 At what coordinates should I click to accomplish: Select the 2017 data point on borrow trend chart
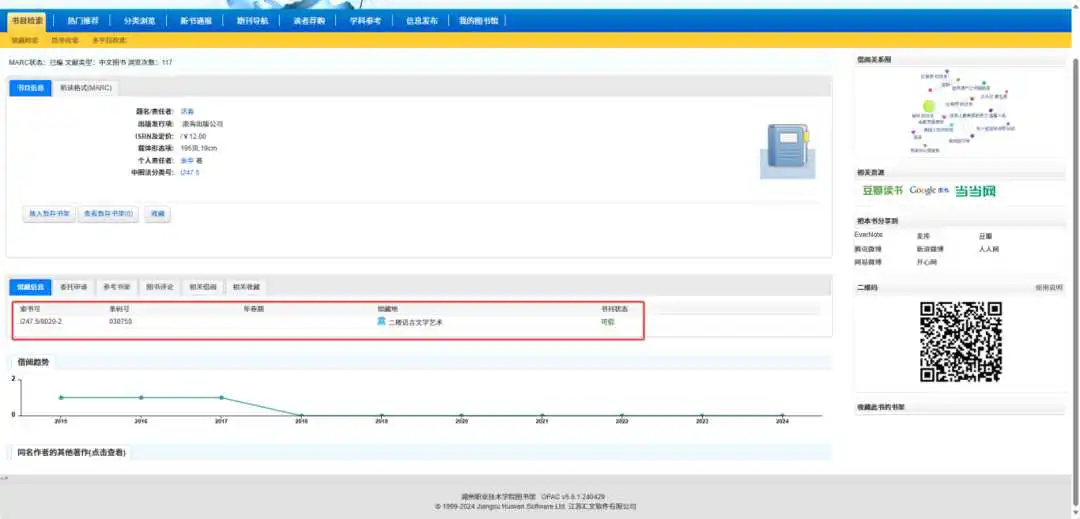coord(221,398)
